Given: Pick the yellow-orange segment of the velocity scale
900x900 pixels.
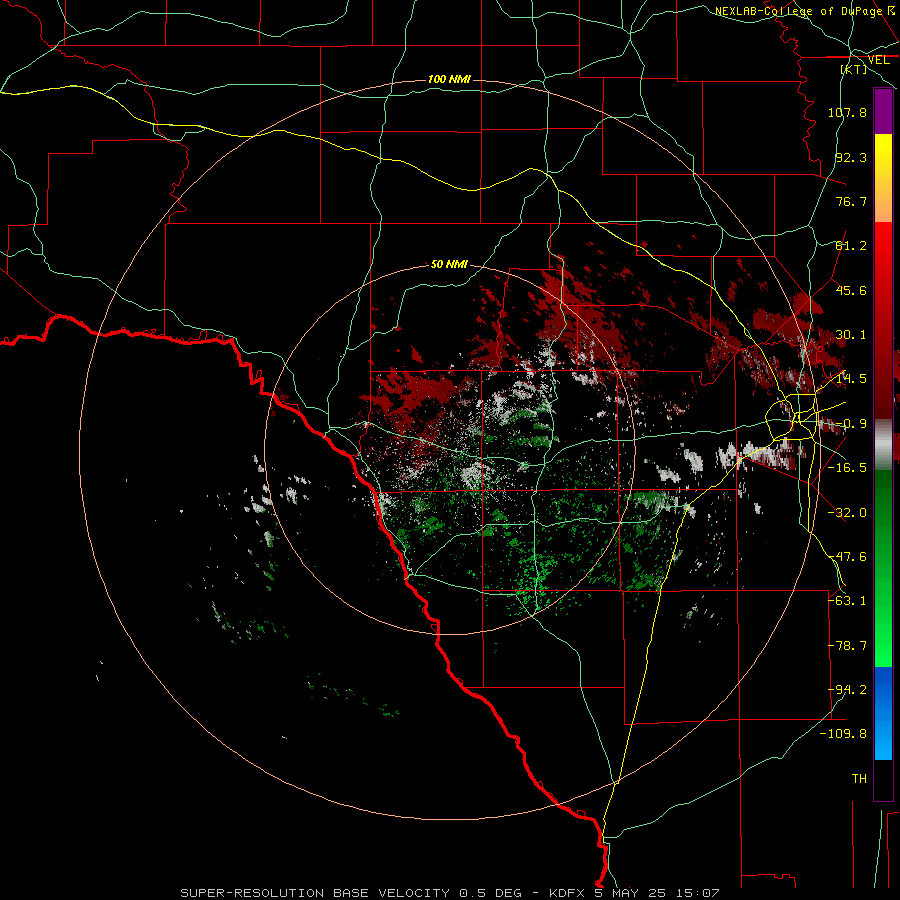Looking at the screenshot, I should (883, 178).
